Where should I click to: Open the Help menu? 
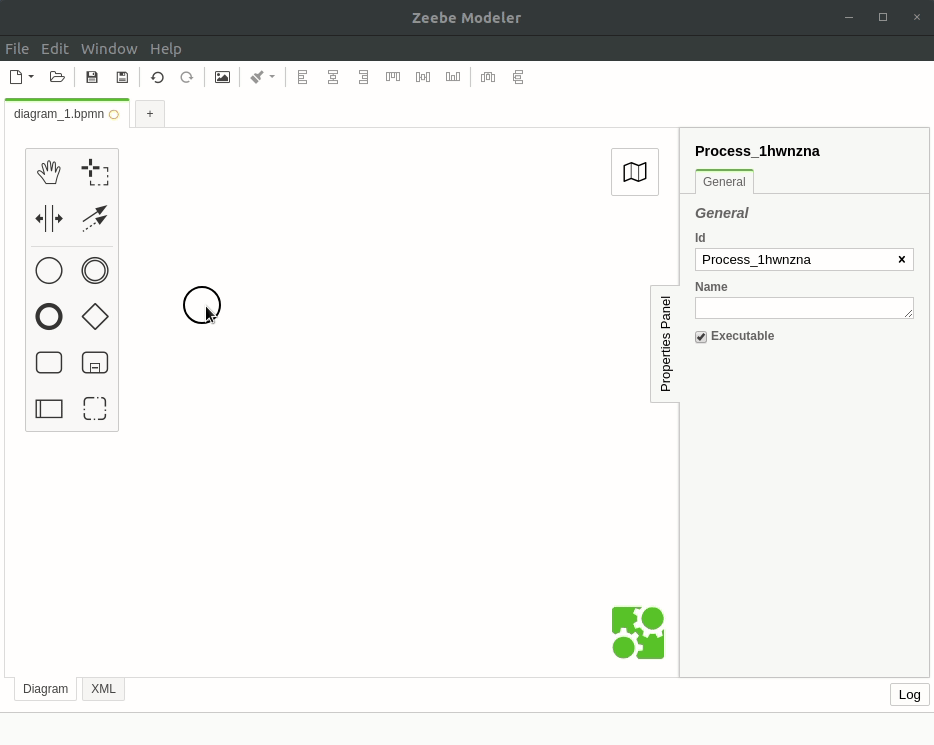pos(166,49)
